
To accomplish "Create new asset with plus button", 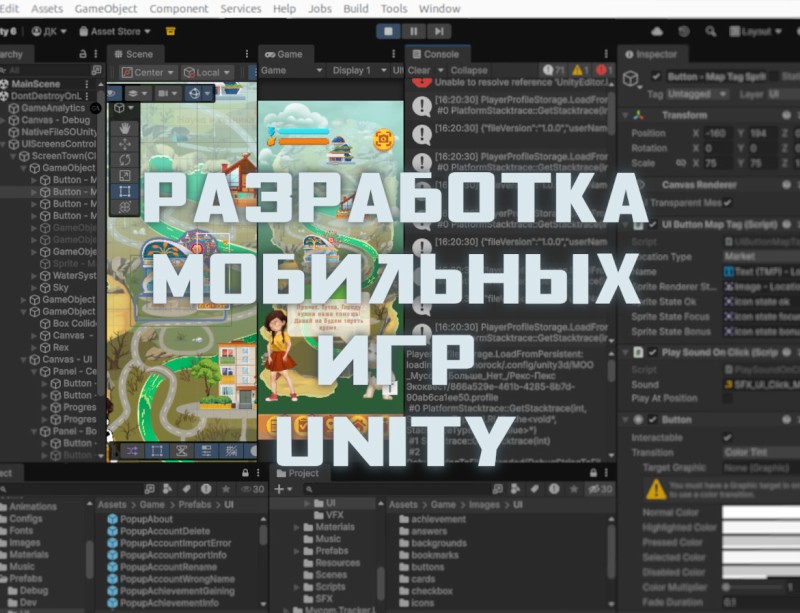I will coord(282,489).
